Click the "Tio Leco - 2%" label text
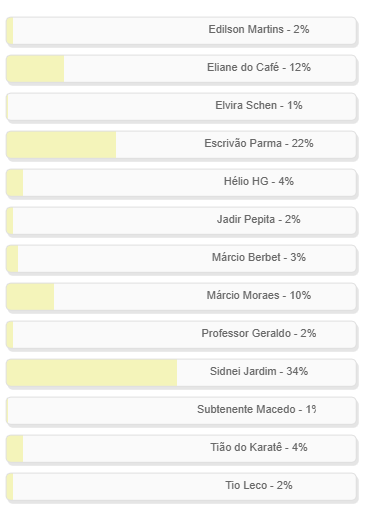Viewport: 366px width, 508px height. click(x=259, y=485)
